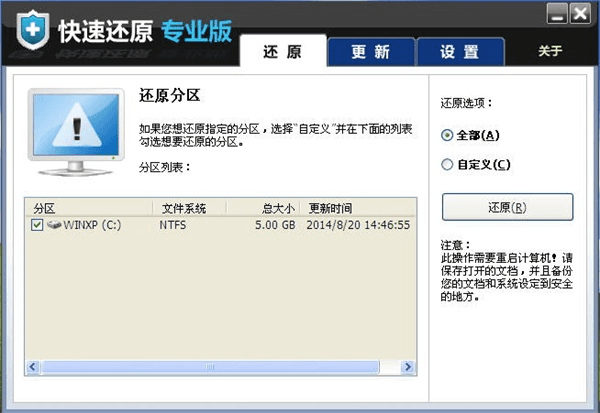Click the 快速还原 专业版 title text
Image resolution: width=600 pixels, height=413 pixels.
[x=145, y=31]
